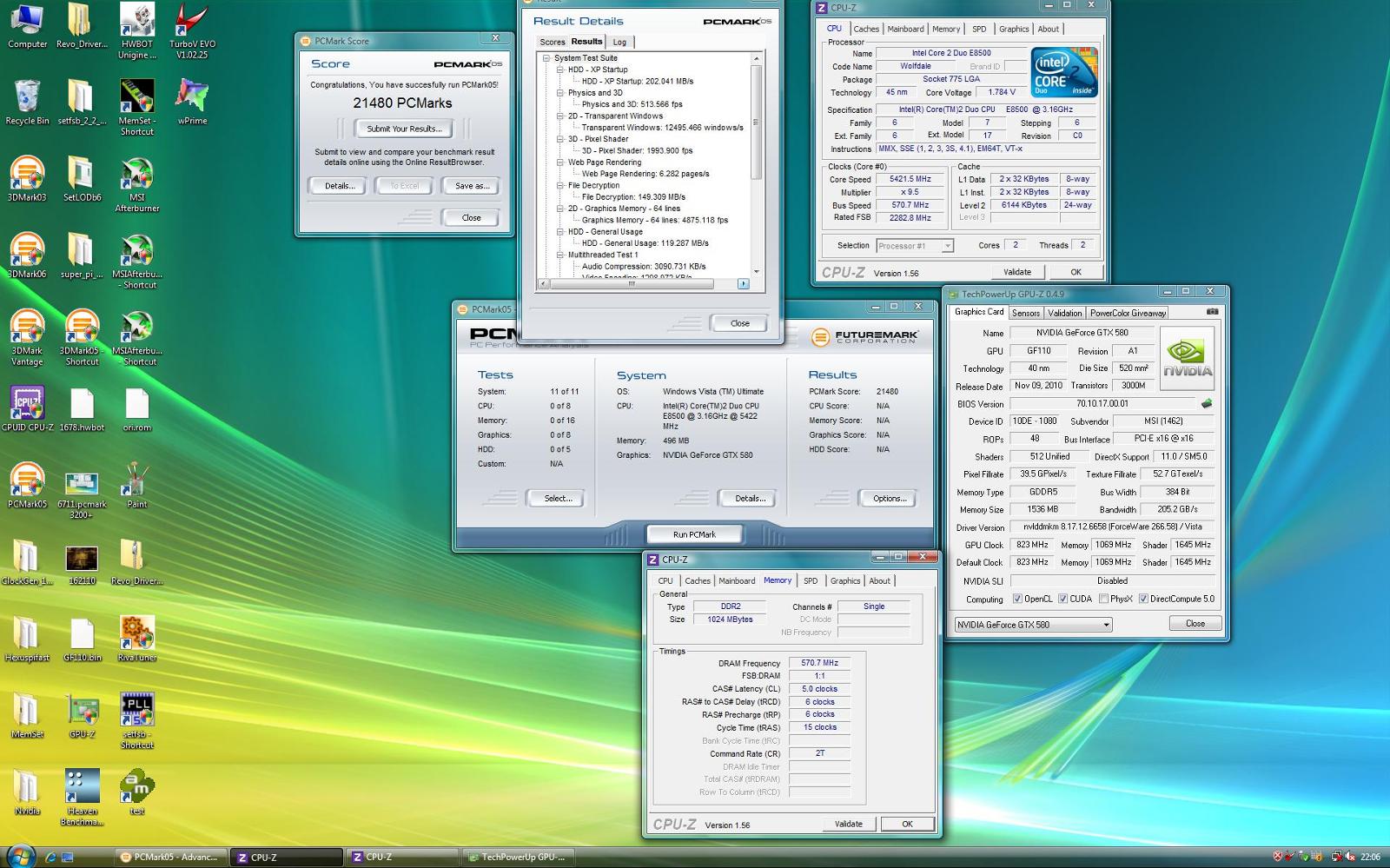Screen dimensions: 1390x868
Task: Collapse the Multithreaded Test 1 node
Action: [560, 255]
